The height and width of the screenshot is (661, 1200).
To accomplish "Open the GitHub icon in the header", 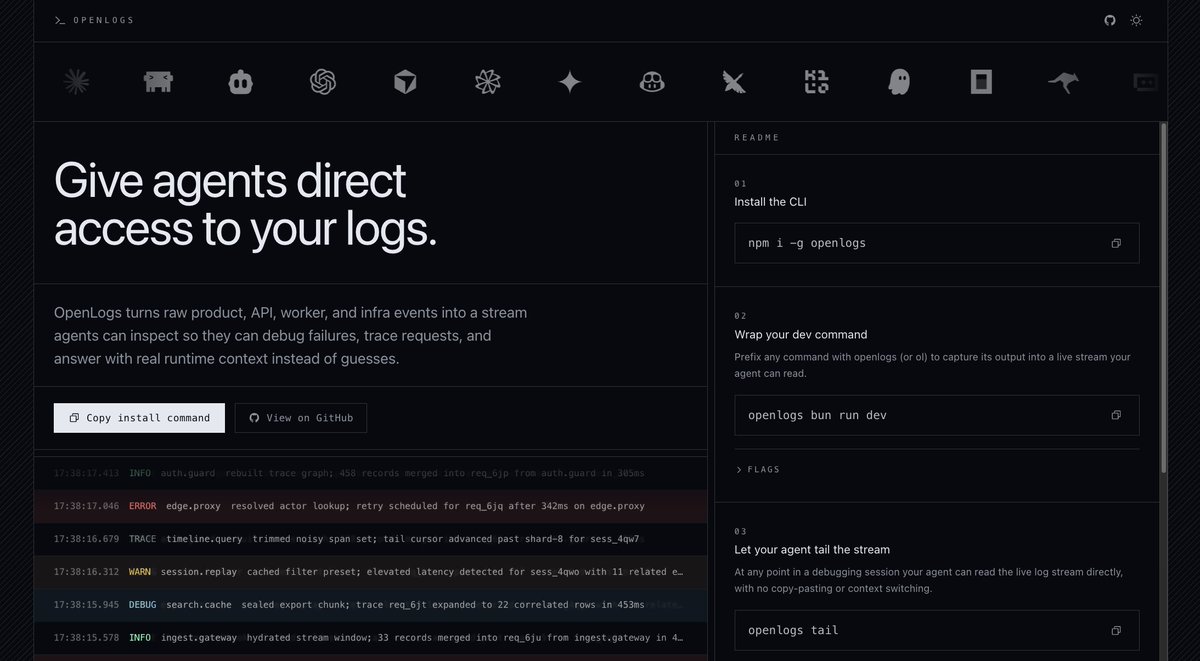I will click(x=1110, y=20).
